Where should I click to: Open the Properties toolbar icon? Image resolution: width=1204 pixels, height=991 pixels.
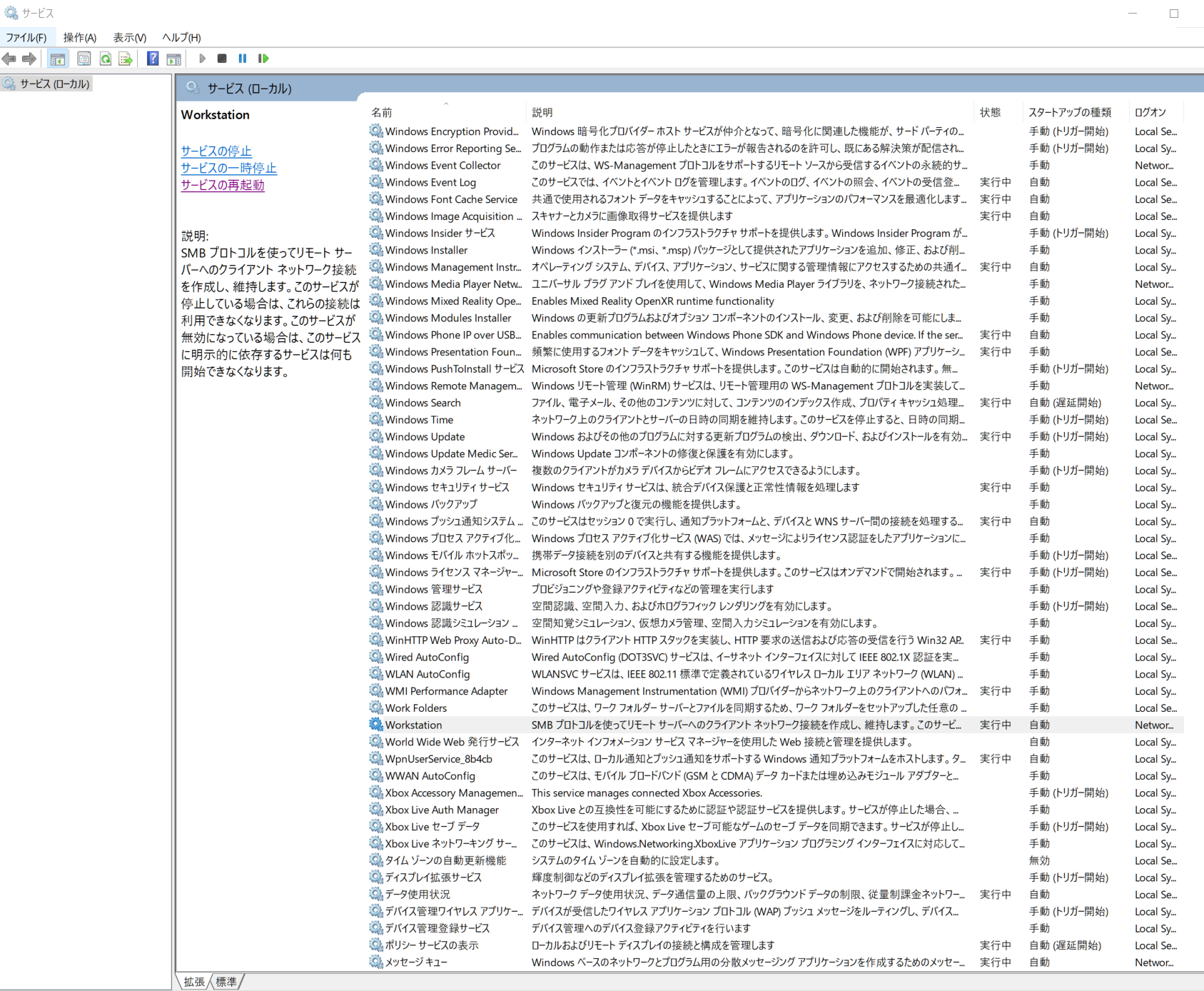pos(84,59)
